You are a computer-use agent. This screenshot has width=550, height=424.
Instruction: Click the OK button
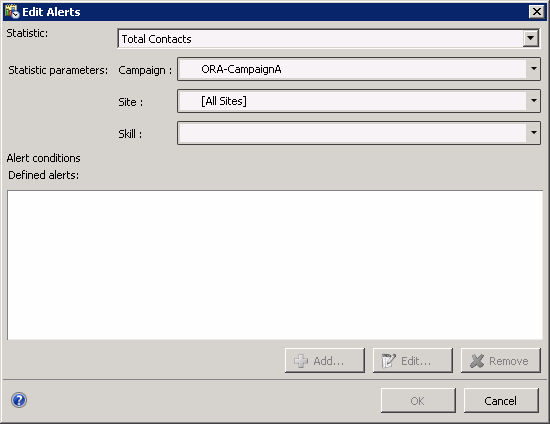(418, 400)
